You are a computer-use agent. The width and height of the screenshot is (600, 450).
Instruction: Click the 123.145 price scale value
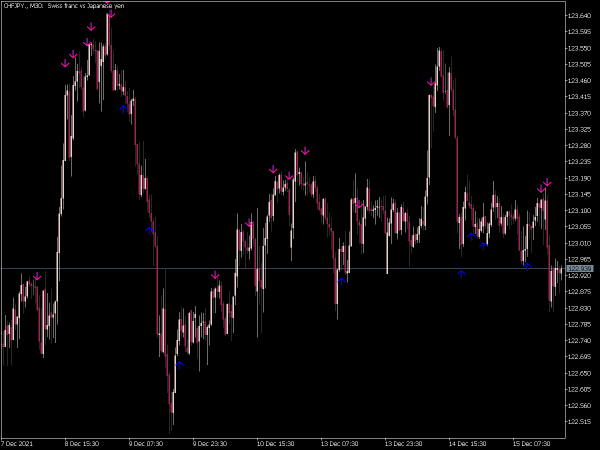click(579, 194)
